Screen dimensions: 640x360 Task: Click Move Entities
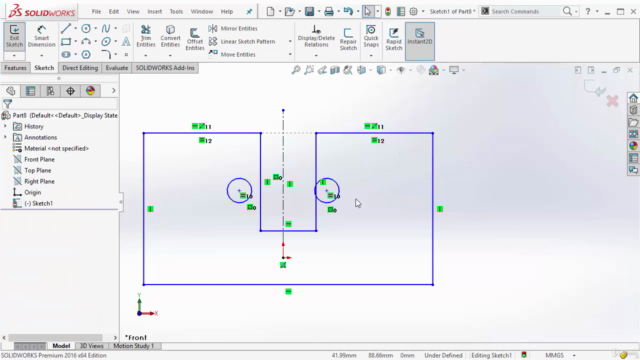(x=232, y=54)
